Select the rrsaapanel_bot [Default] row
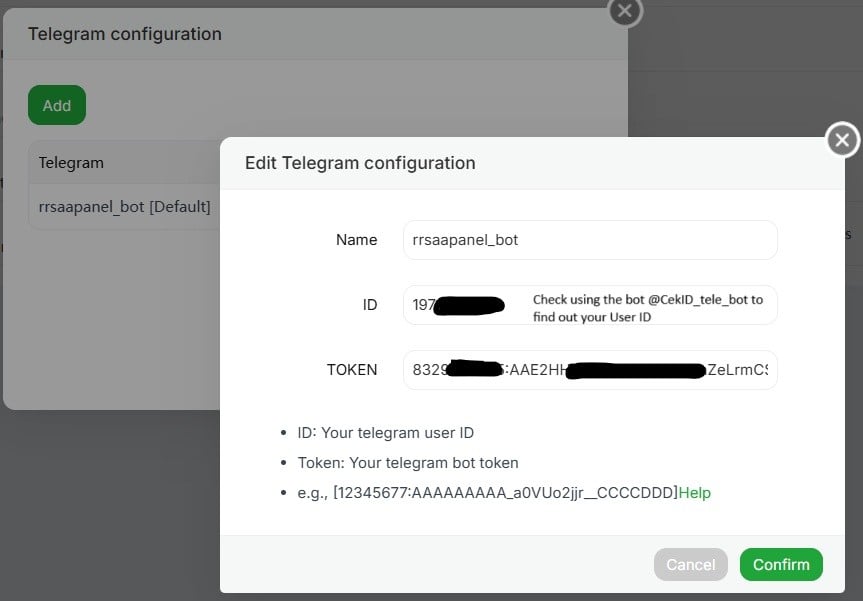 coord(124,207)
